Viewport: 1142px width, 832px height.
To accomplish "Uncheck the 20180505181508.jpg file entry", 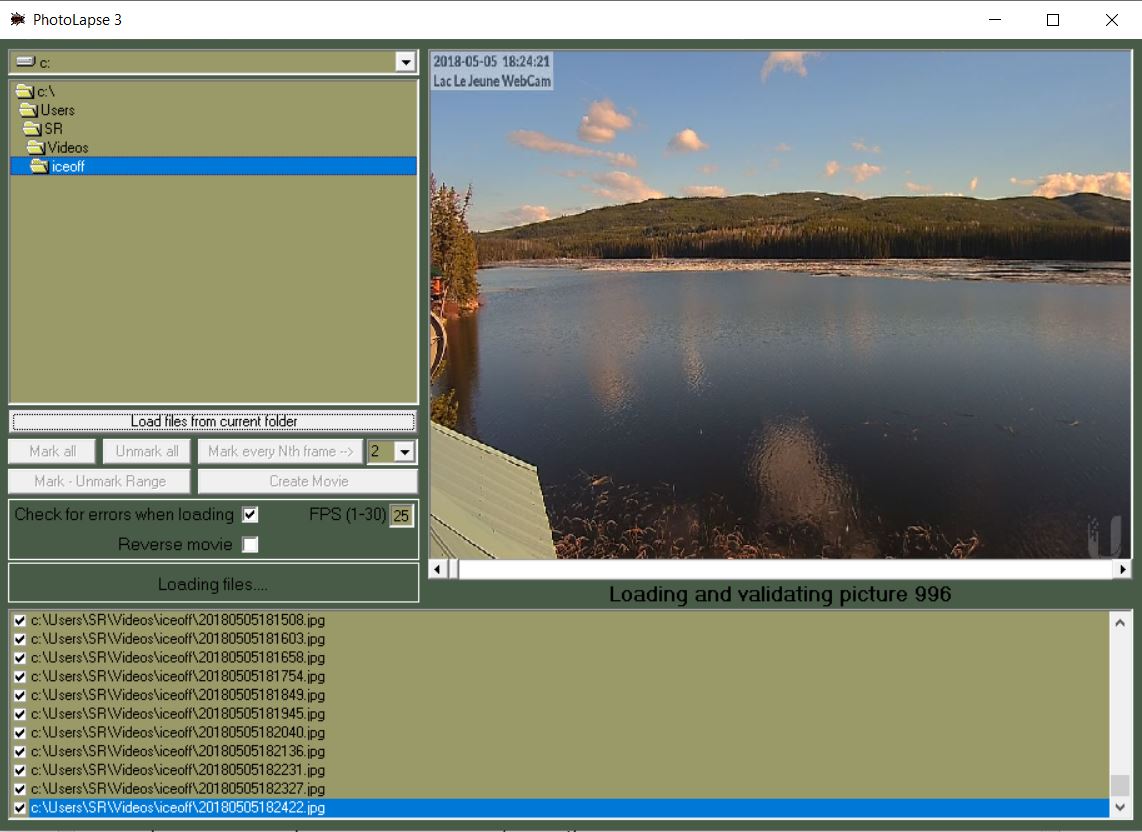I will point(20,620).
